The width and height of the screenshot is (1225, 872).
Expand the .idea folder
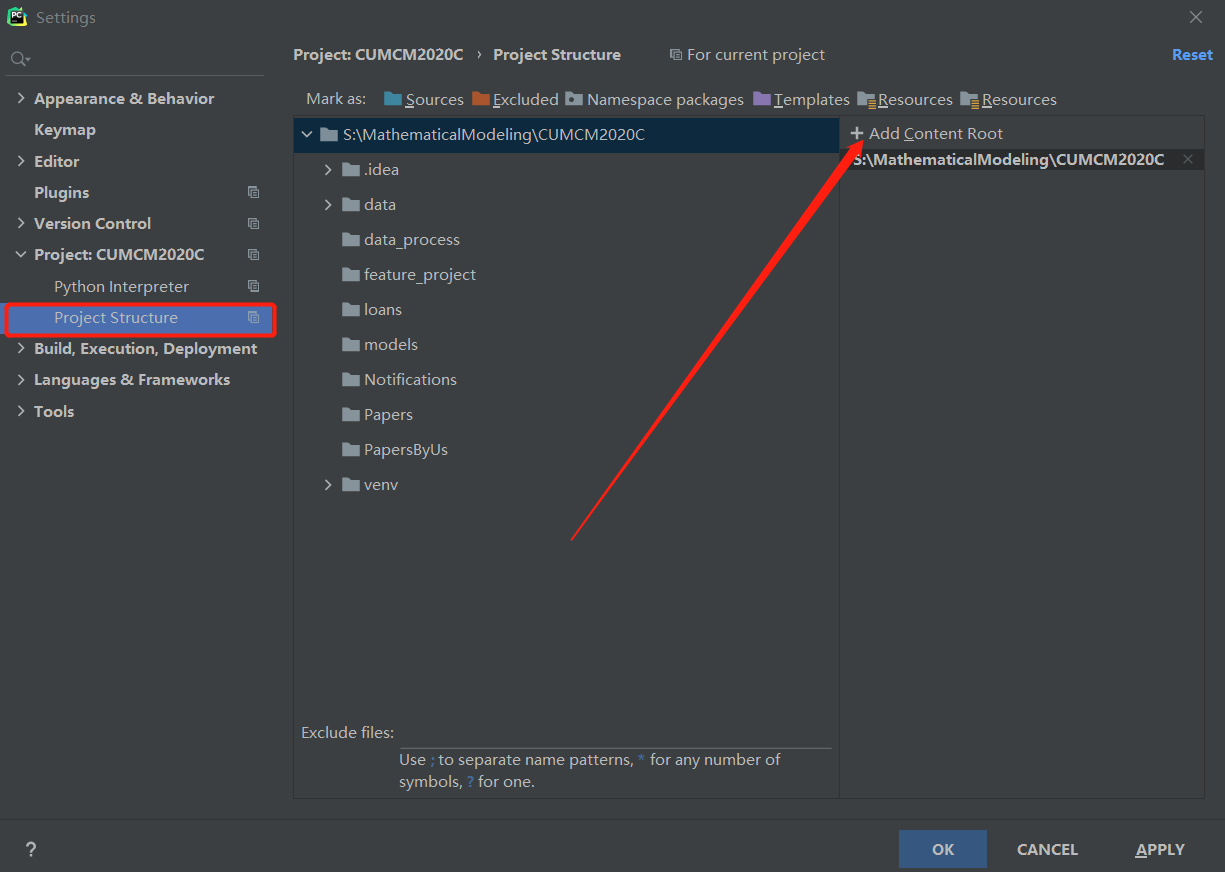click(x=328, y=169)
